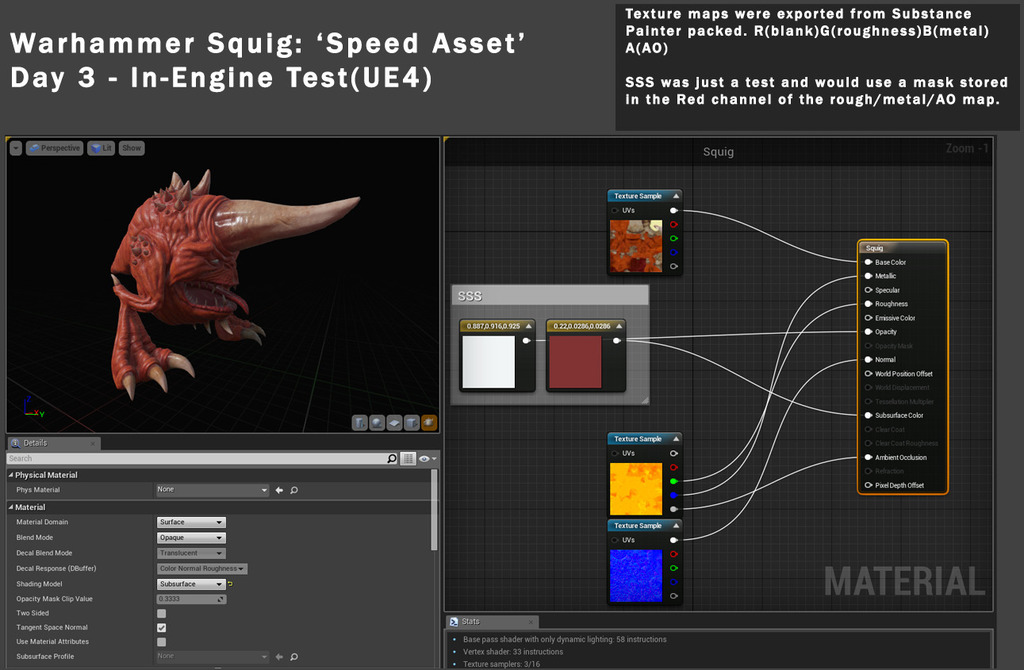
Task: Select the cube preview mesh icon
Action: pos(411,423)
